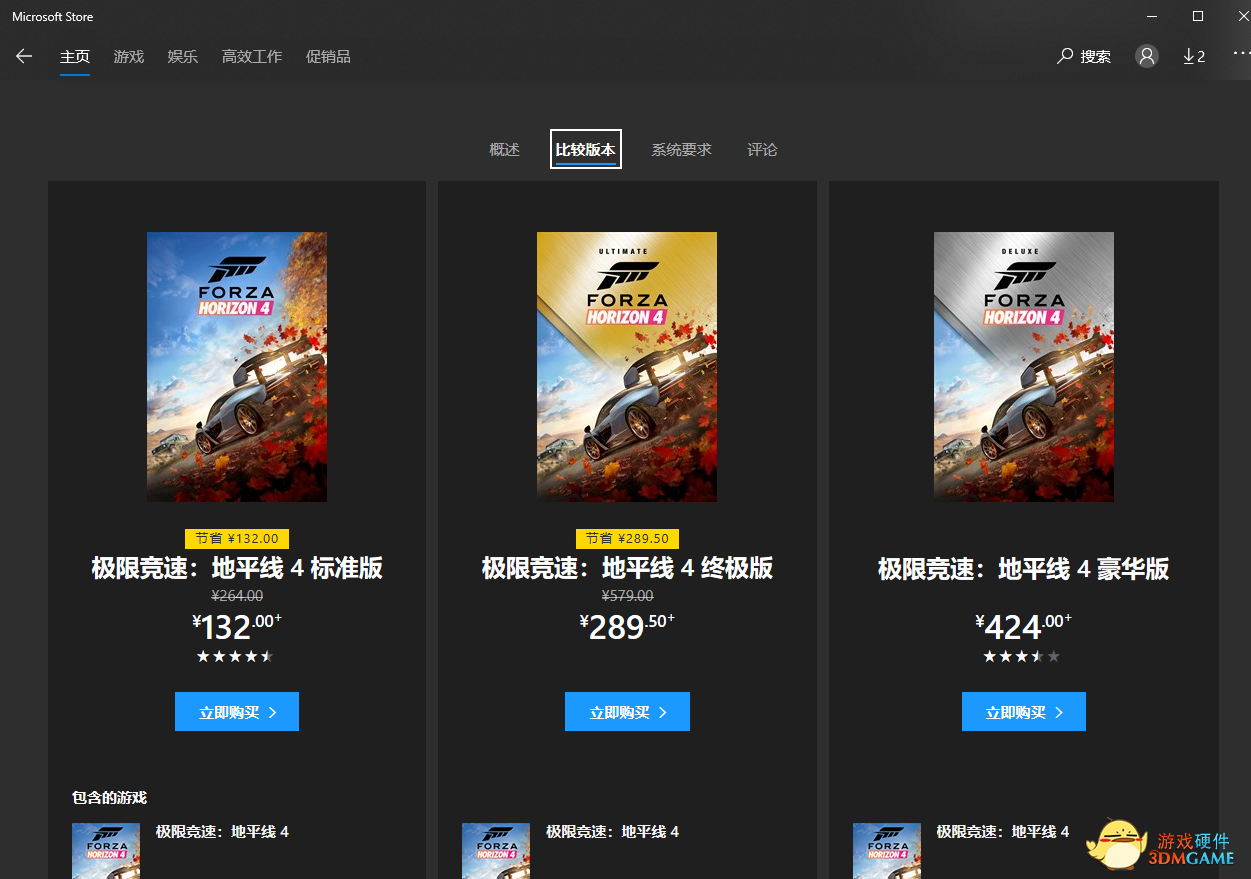1251x879 pixels.
Task: Minimize the Microsoft Store window
Action: coord(1152,16)
